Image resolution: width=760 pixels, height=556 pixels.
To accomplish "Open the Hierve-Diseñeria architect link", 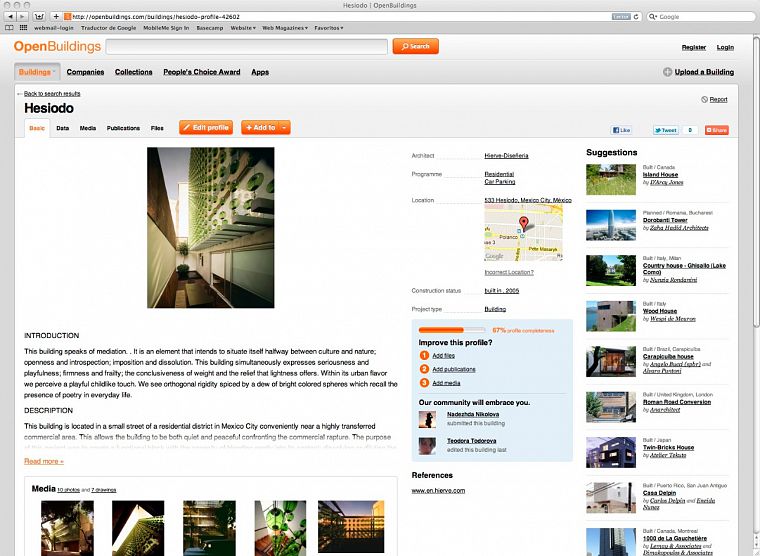I will [506, 156].
